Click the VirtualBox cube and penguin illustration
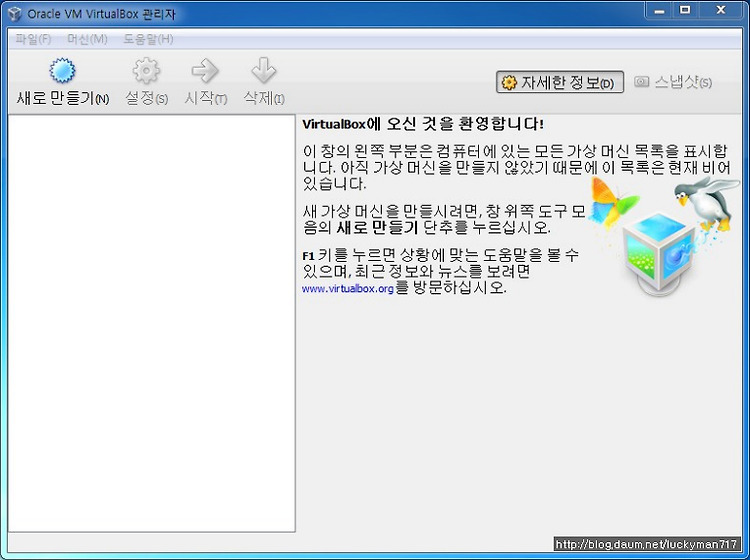Image resolution: width=750 pixels, height=560 pixels. pyautogui.click(x=664, y=236)
